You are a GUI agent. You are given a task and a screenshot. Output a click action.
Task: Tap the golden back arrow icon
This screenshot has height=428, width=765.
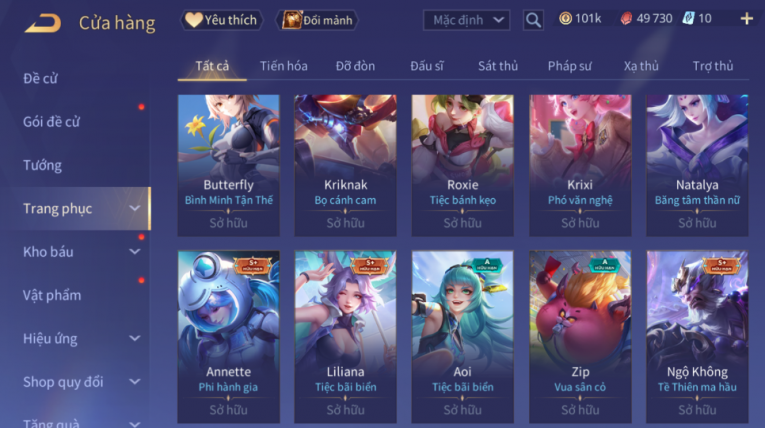(42, 22)
